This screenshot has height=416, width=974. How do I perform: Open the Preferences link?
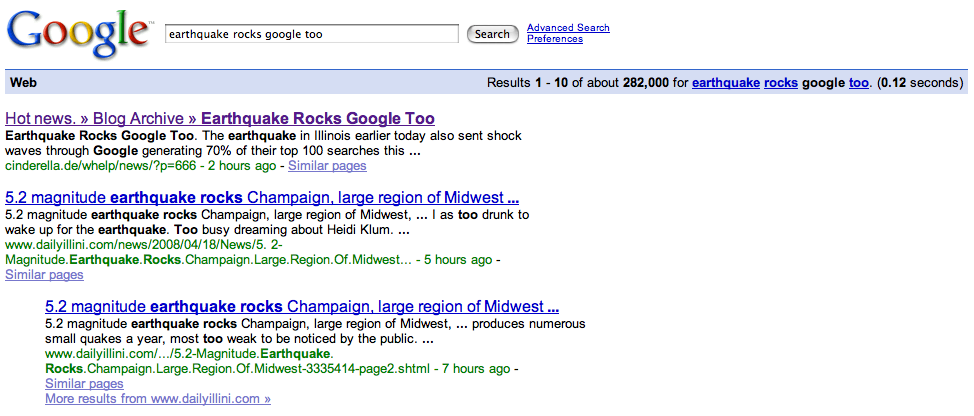[x=554, y=39]
